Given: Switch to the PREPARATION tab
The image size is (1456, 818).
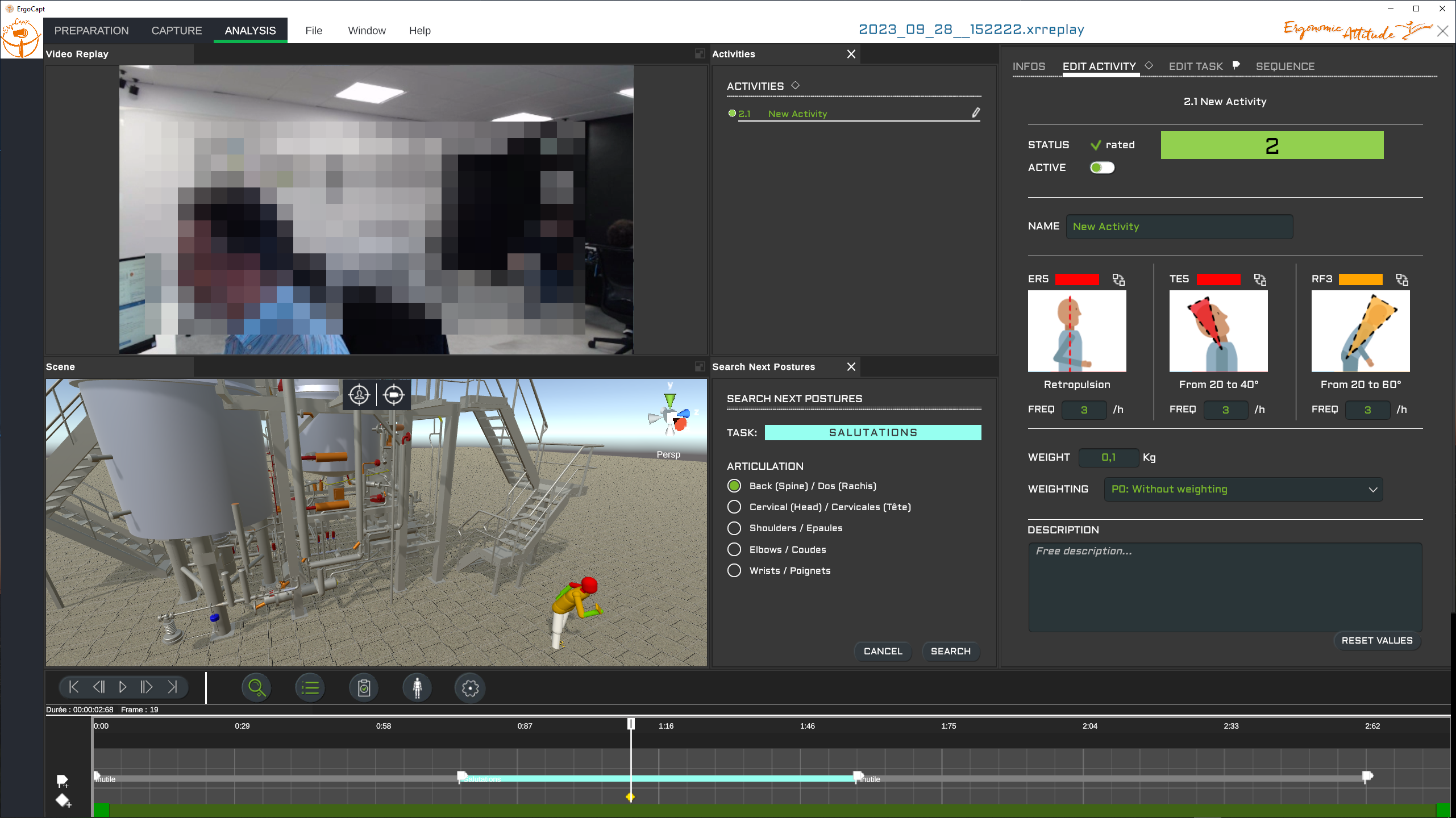Looking at the screenshot, I should (x=91, y=31).
